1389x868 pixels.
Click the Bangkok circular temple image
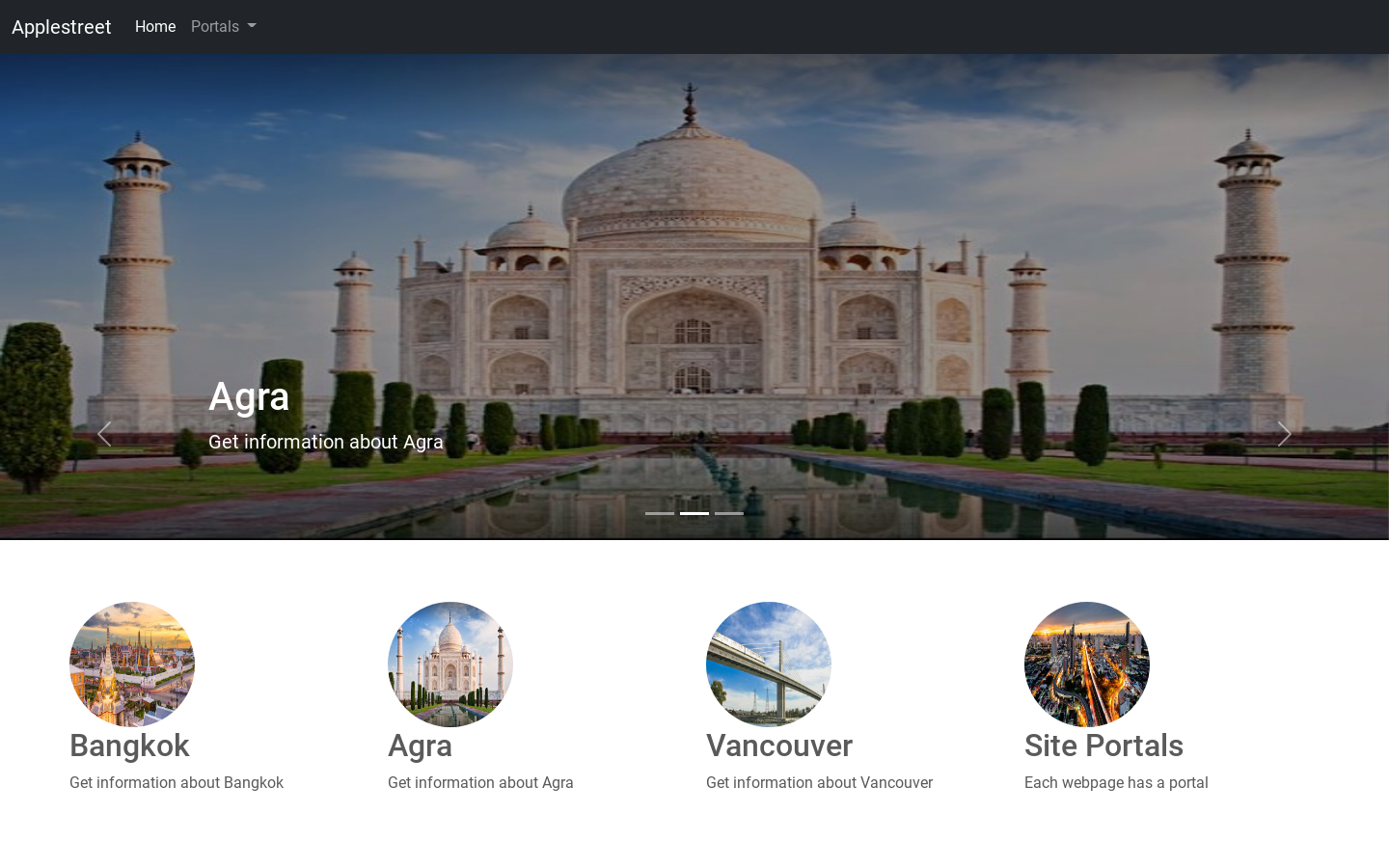132,665
